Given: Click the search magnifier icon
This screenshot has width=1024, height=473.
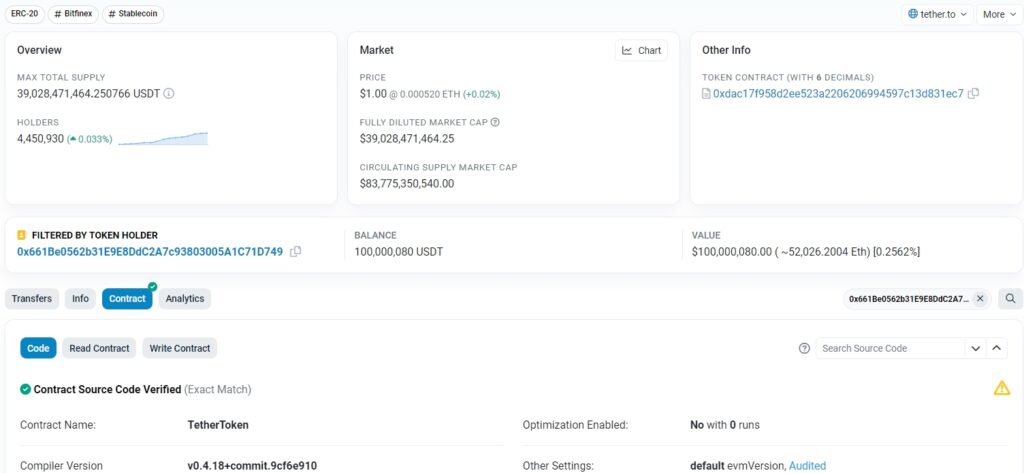Looking at the screenshot, I should [x=1010, y=299].
